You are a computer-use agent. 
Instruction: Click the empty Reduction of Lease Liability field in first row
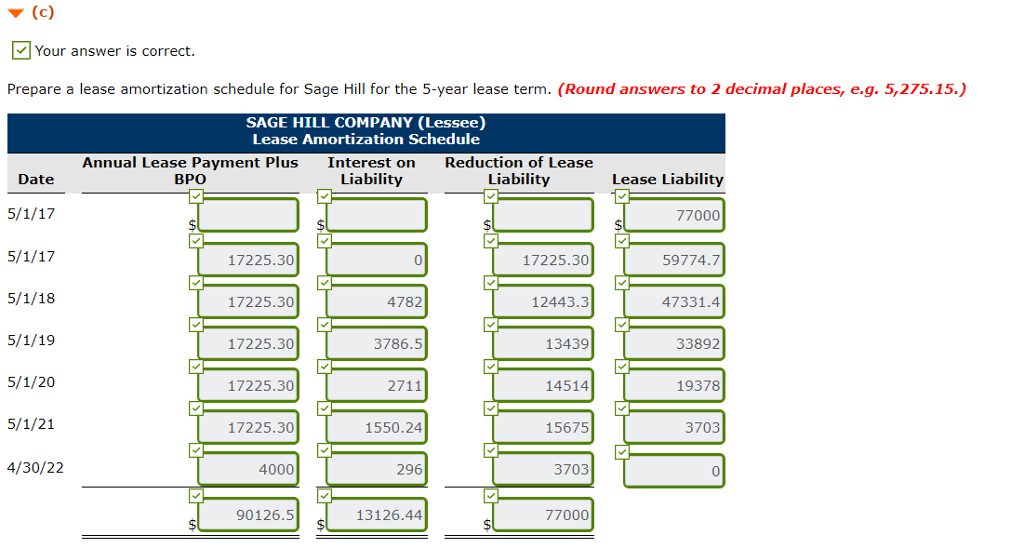point(543,216)
